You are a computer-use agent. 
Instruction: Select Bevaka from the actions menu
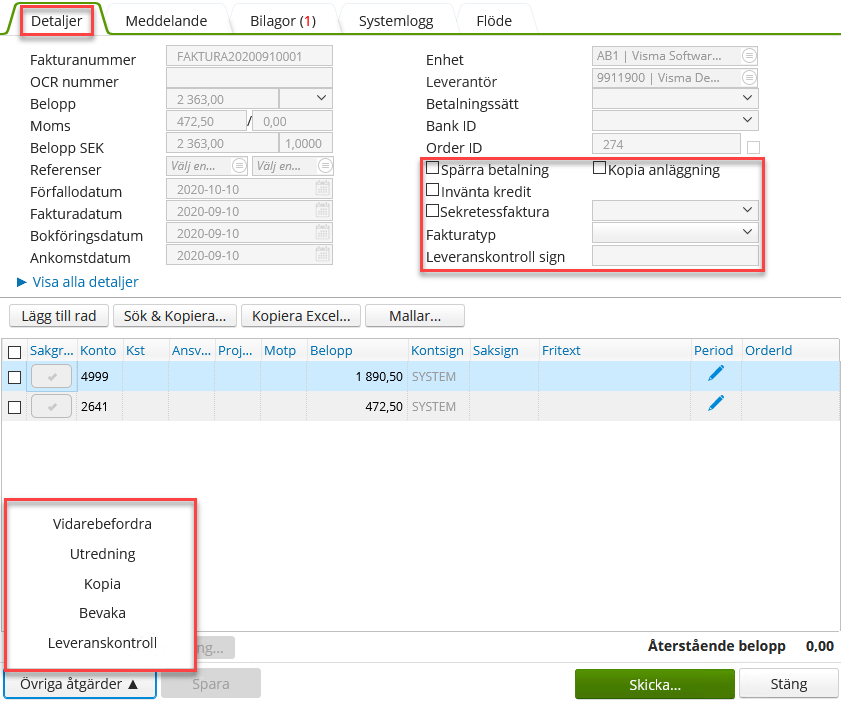100,613
